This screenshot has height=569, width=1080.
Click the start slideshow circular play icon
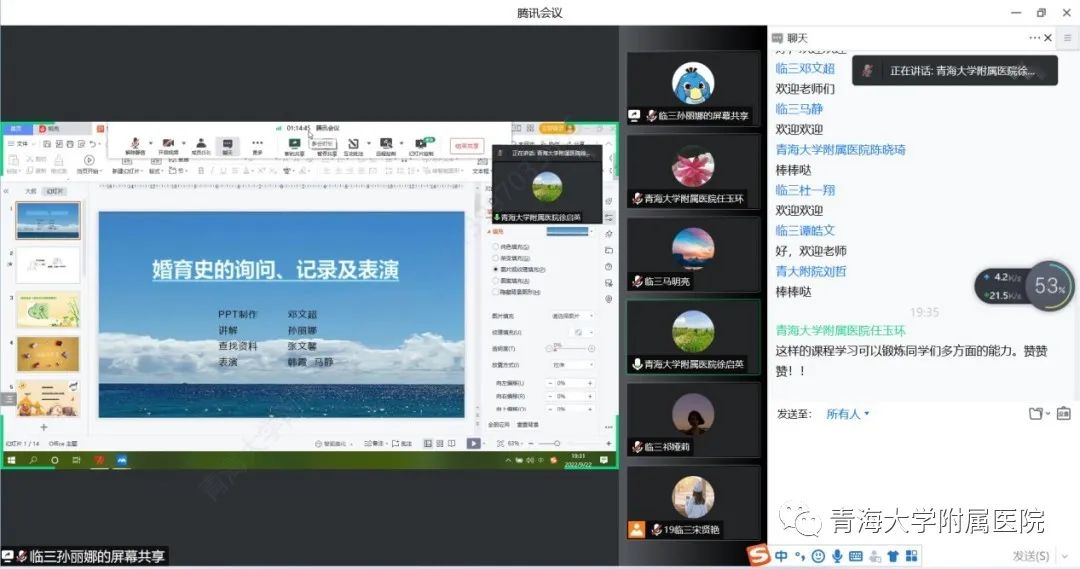89,161
